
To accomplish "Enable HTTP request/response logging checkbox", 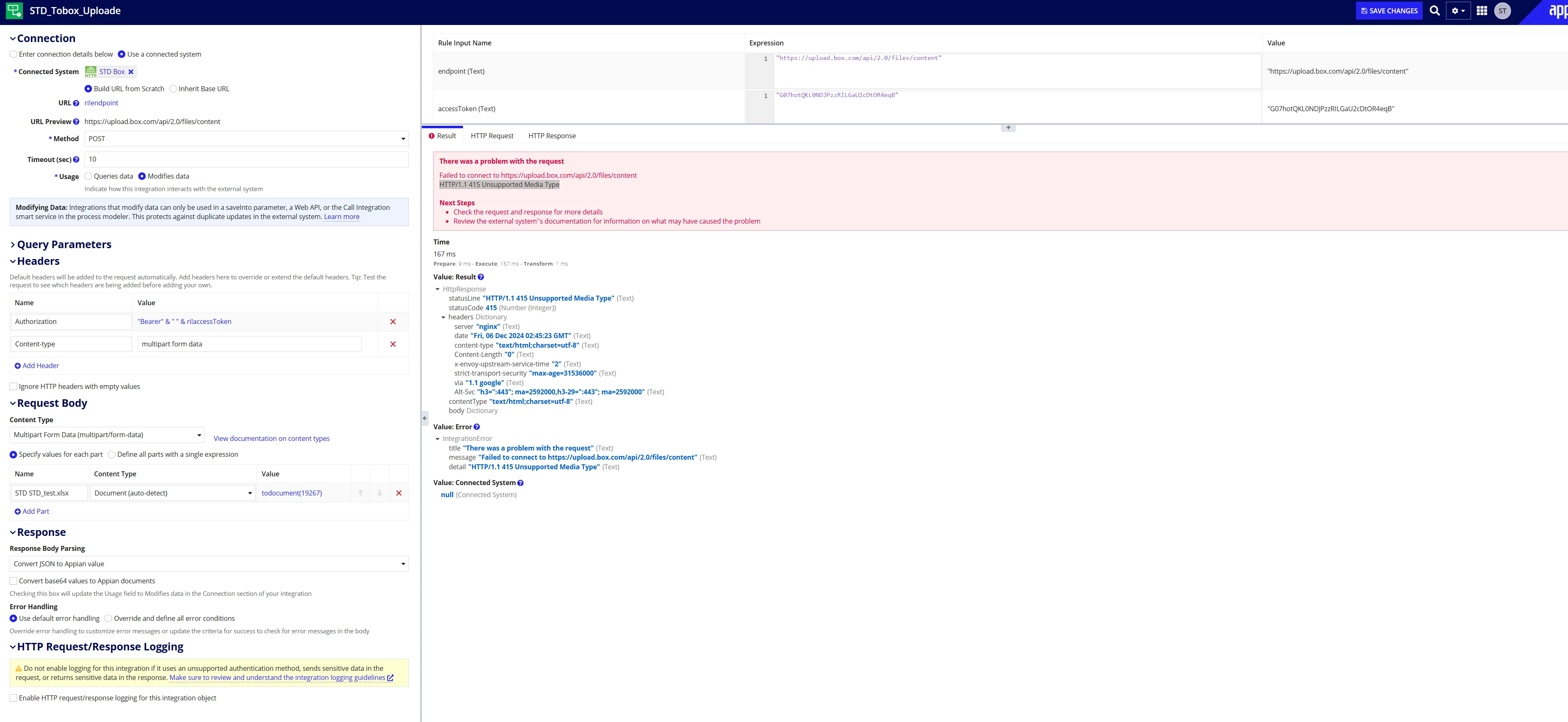I will coord(13,698).
